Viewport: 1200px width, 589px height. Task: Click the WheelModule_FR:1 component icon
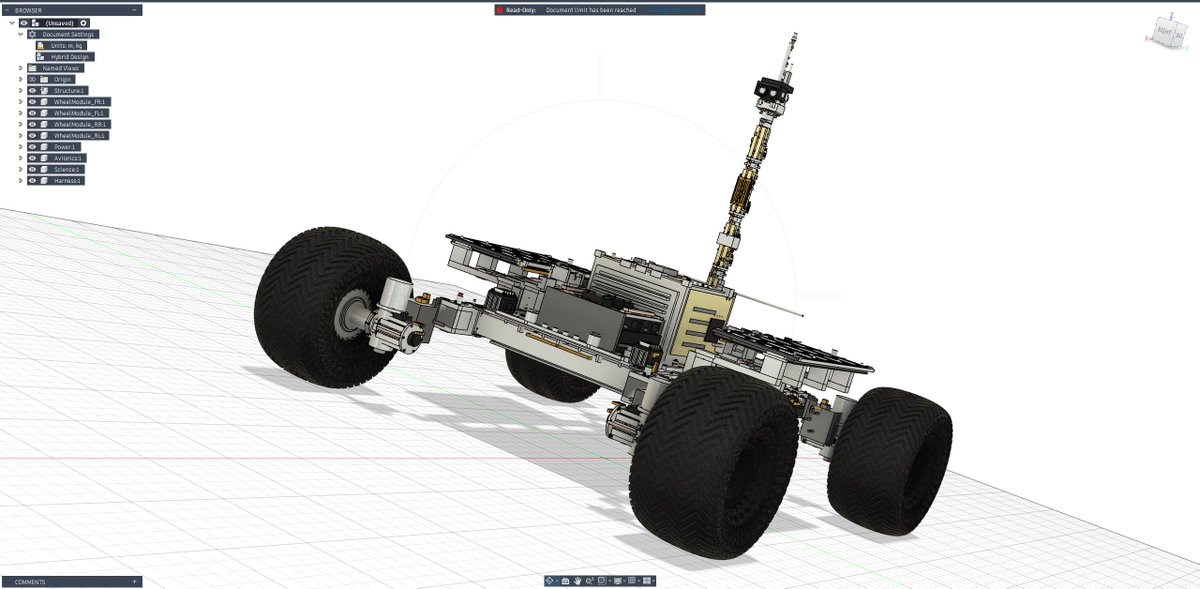[x=44, y=102]
